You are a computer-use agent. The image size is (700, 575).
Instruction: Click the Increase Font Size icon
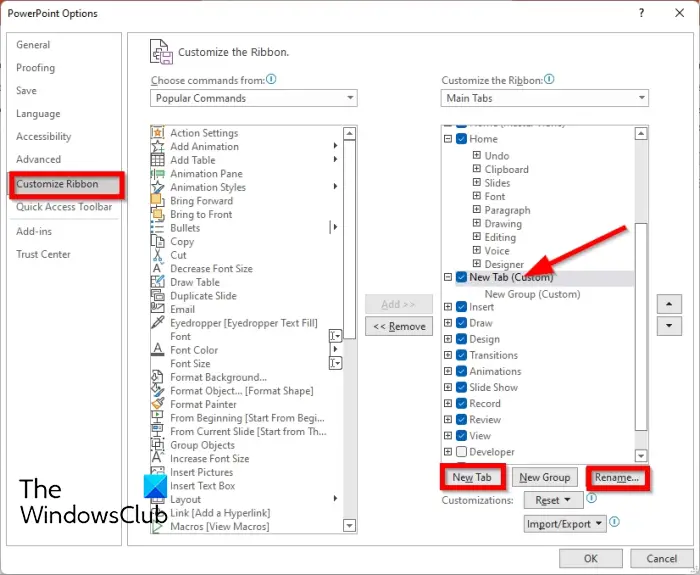click(157, 458)
